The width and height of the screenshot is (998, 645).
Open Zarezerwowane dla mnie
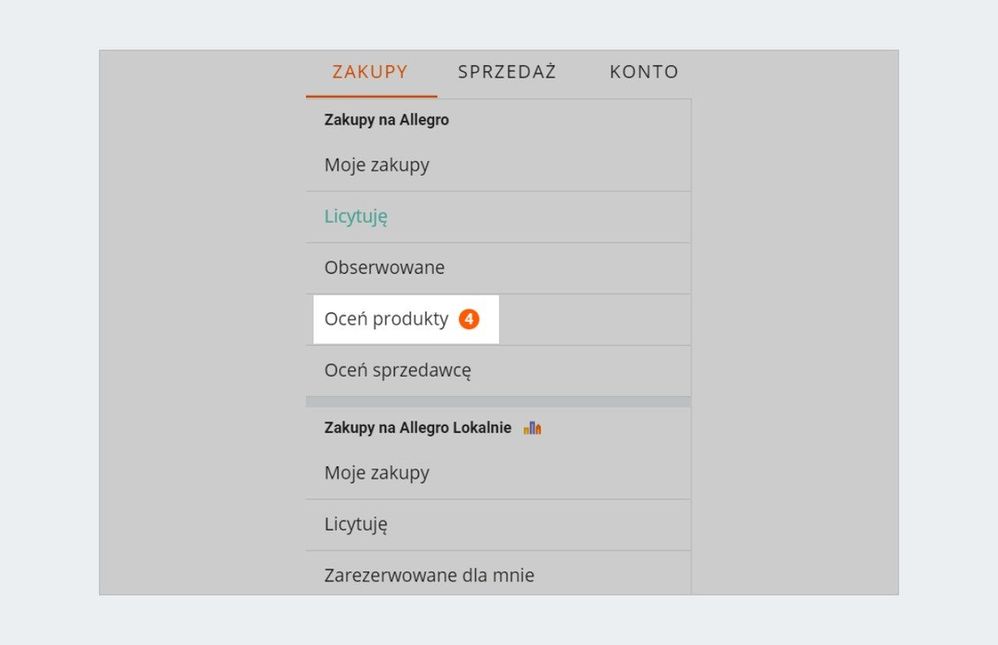429,575
